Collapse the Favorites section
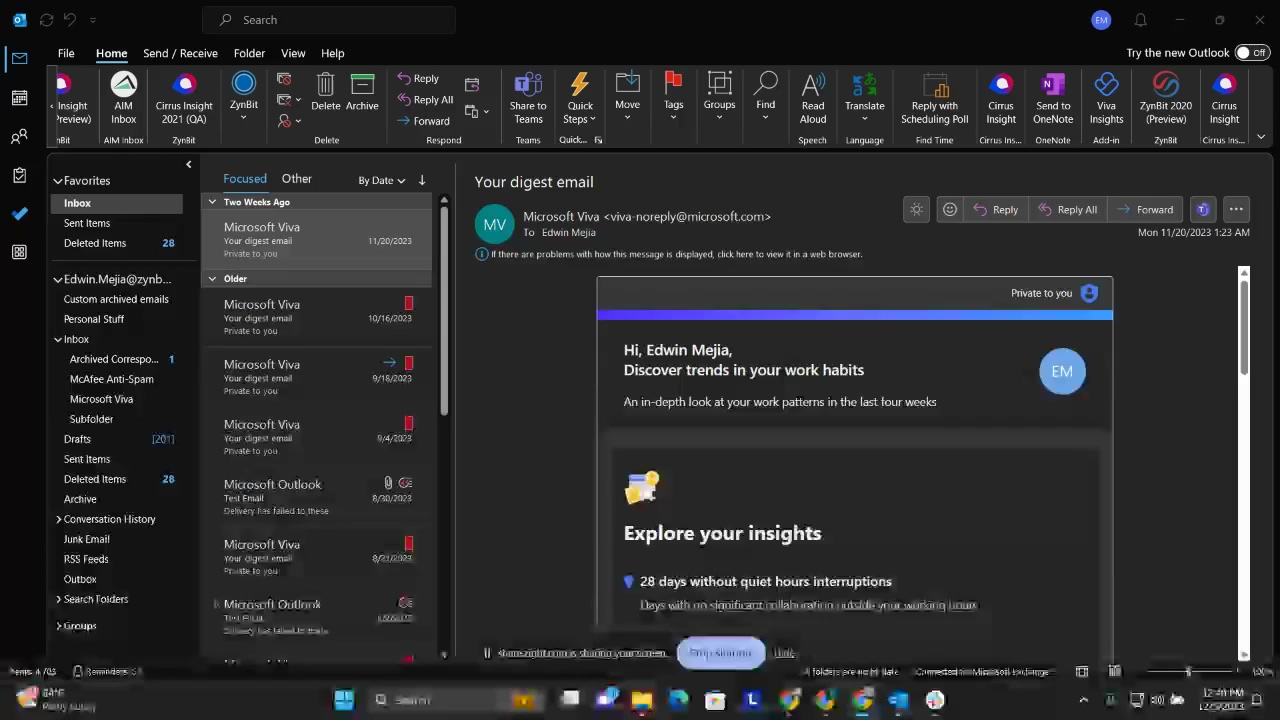 [58, 181]
